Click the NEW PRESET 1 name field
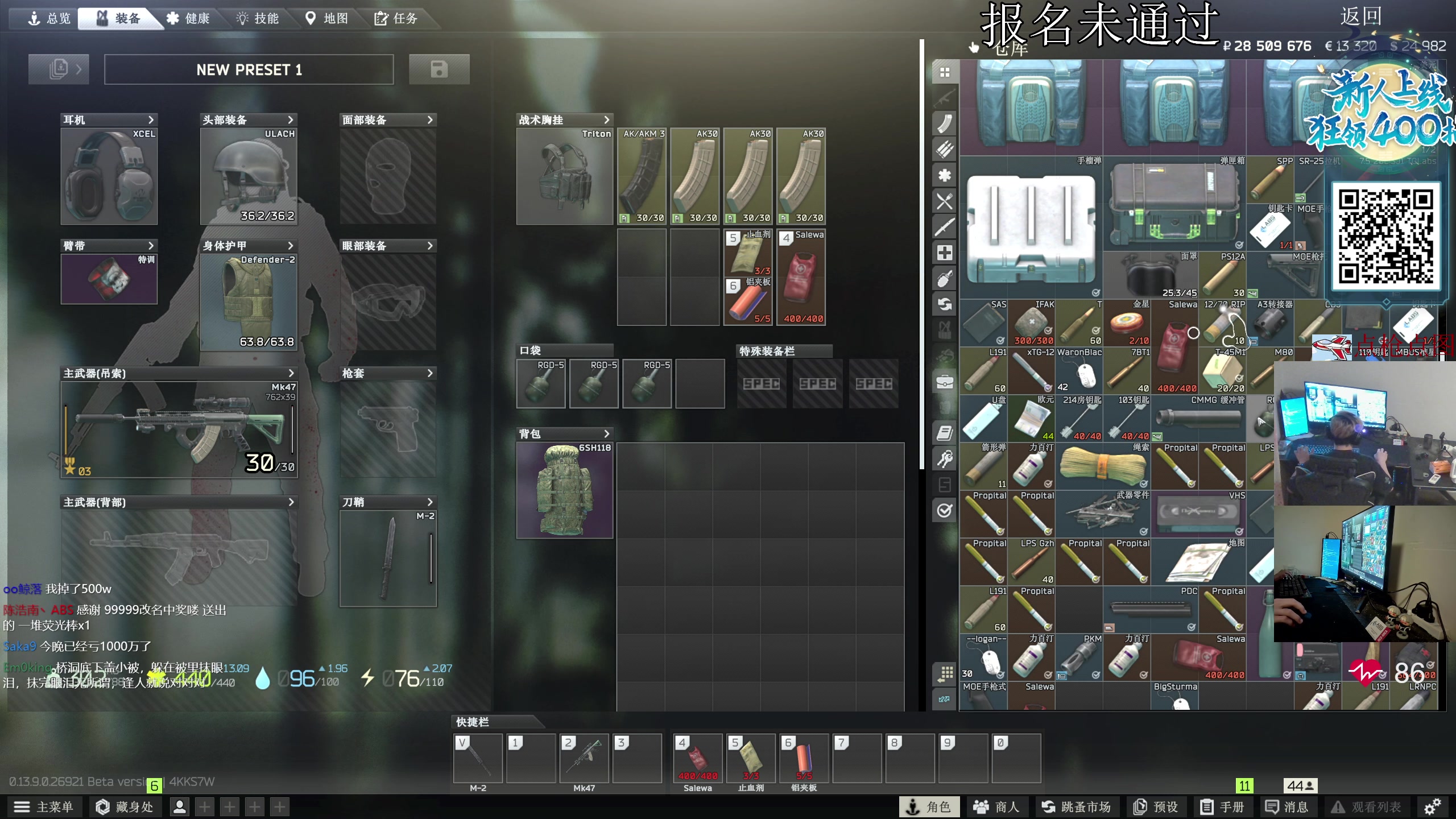Screen dimensions: 1456x819 (249, 69)
